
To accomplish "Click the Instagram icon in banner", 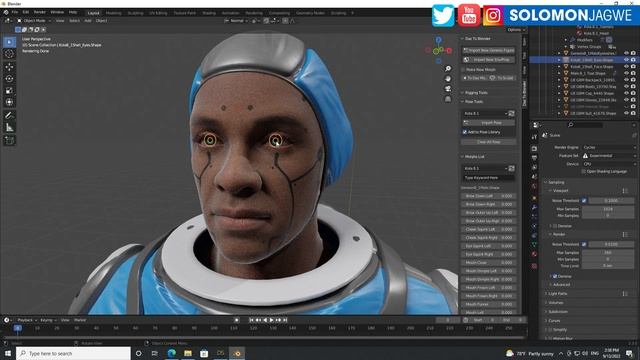I will click(493, 16).
